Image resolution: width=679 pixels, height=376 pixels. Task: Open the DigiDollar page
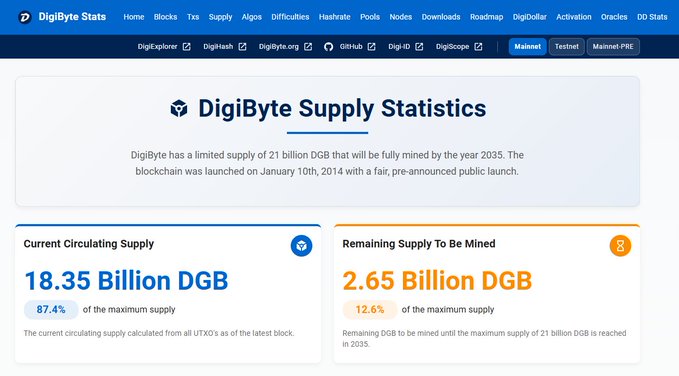530,17
